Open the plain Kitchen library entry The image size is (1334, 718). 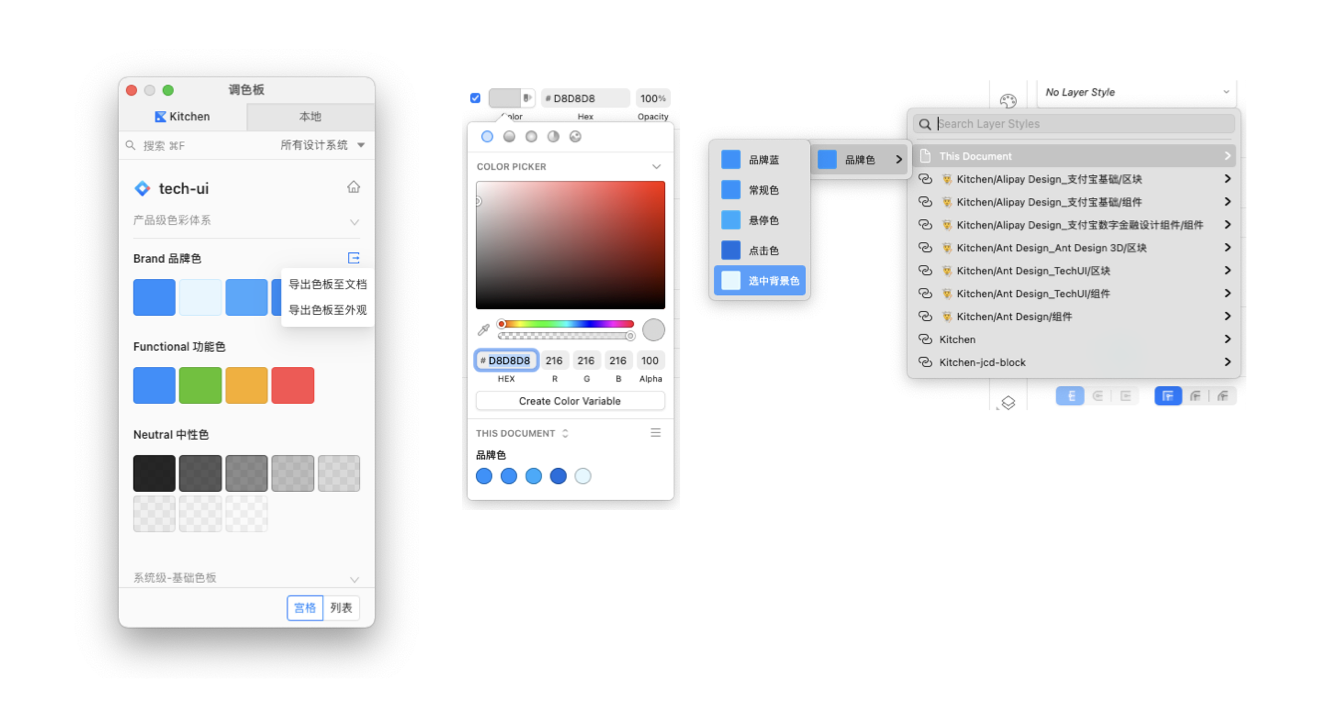1074,339
